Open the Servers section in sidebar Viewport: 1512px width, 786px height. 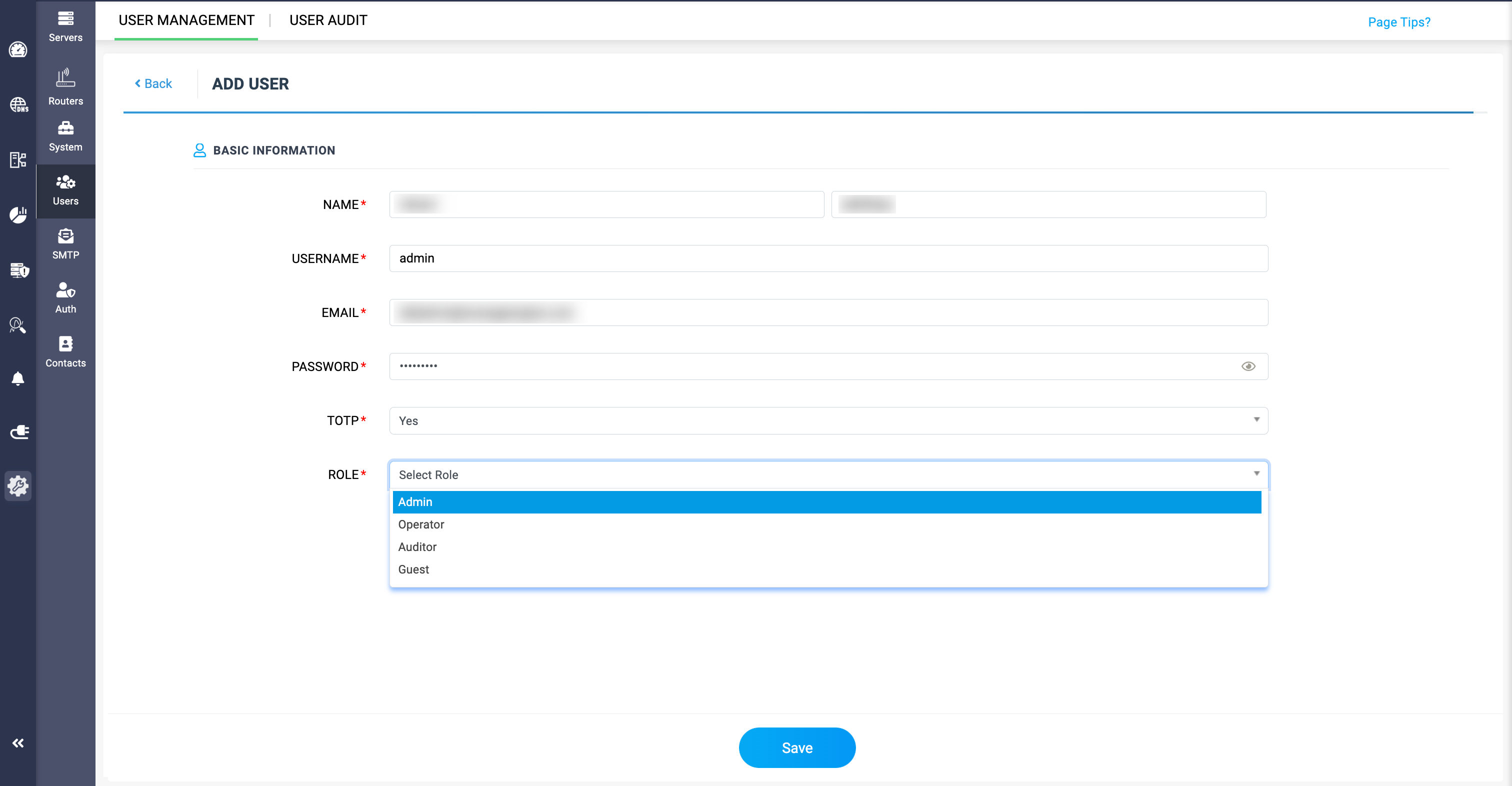click(65, 26)
